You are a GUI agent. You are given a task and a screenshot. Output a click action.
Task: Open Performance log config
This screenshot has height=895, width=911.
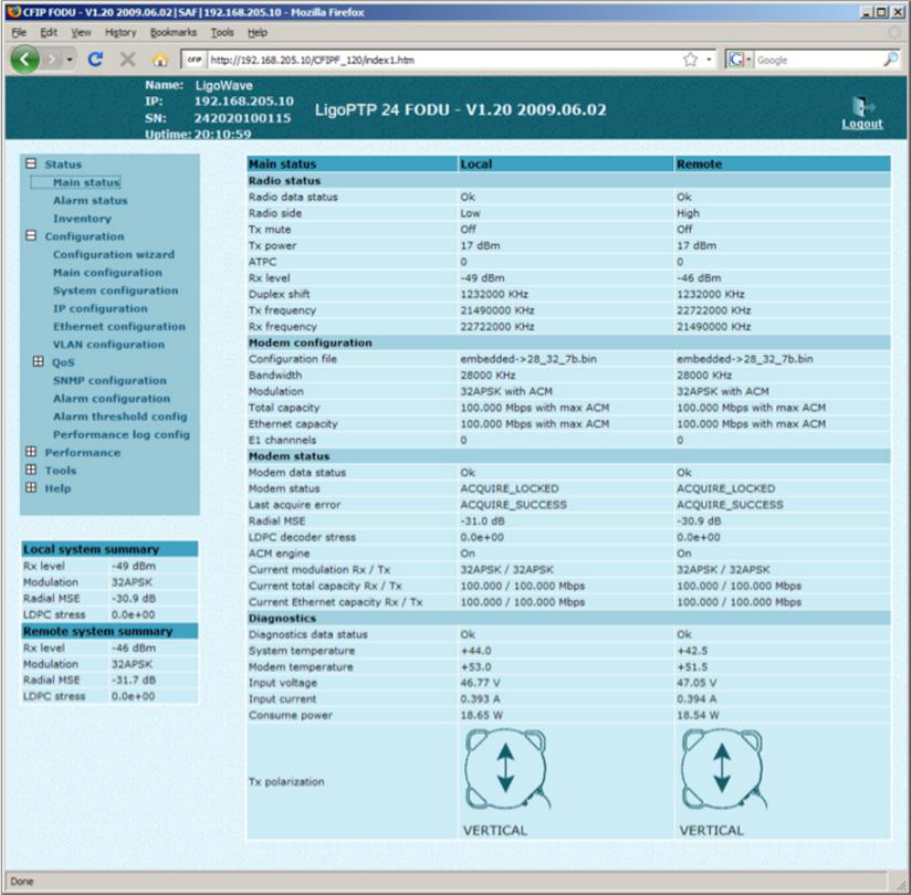pos(121,435)
